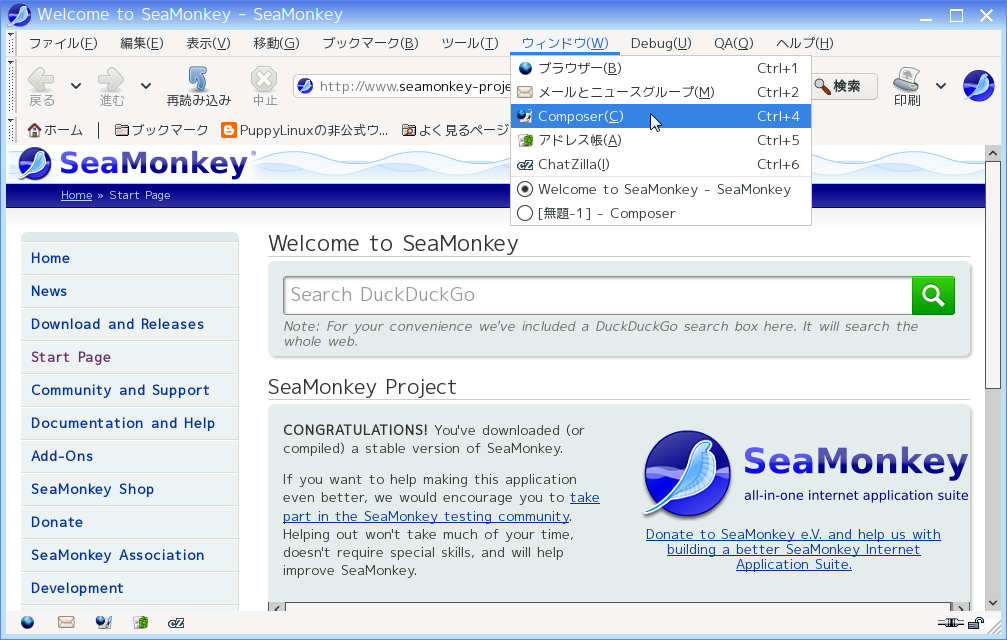This screenshot has width=1007, height=640.
Task: Click PuppyLinuxの非公式 bookmark with Blogger icon
Action: coord(304,130)
